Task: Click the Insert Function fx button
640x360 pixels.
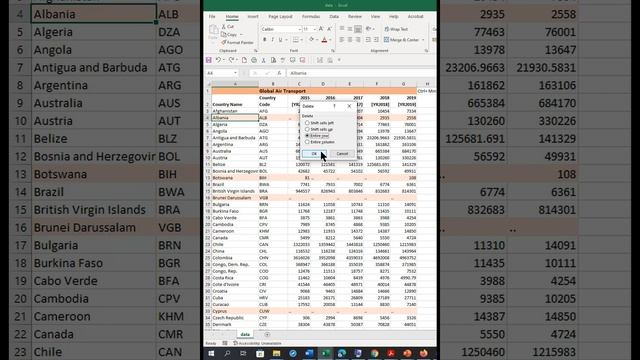Action: (x=279, y=73)
